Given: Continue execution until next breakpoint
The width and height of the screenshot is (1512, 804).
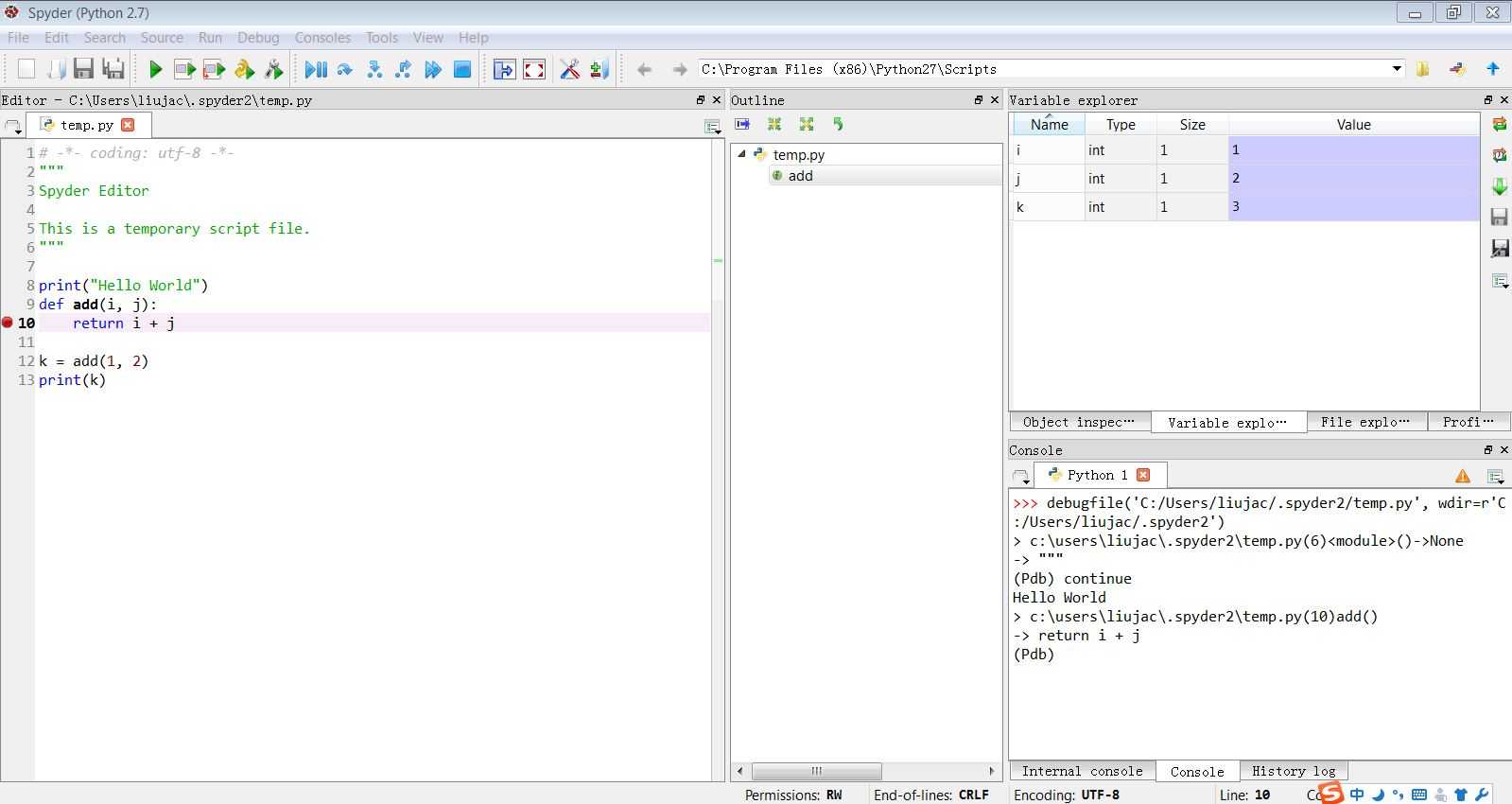Looking at the screenshot, I should (433, 69).
